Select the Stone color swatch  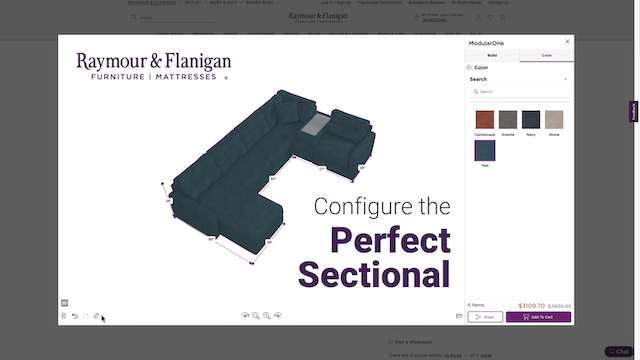tap(554, 120)
